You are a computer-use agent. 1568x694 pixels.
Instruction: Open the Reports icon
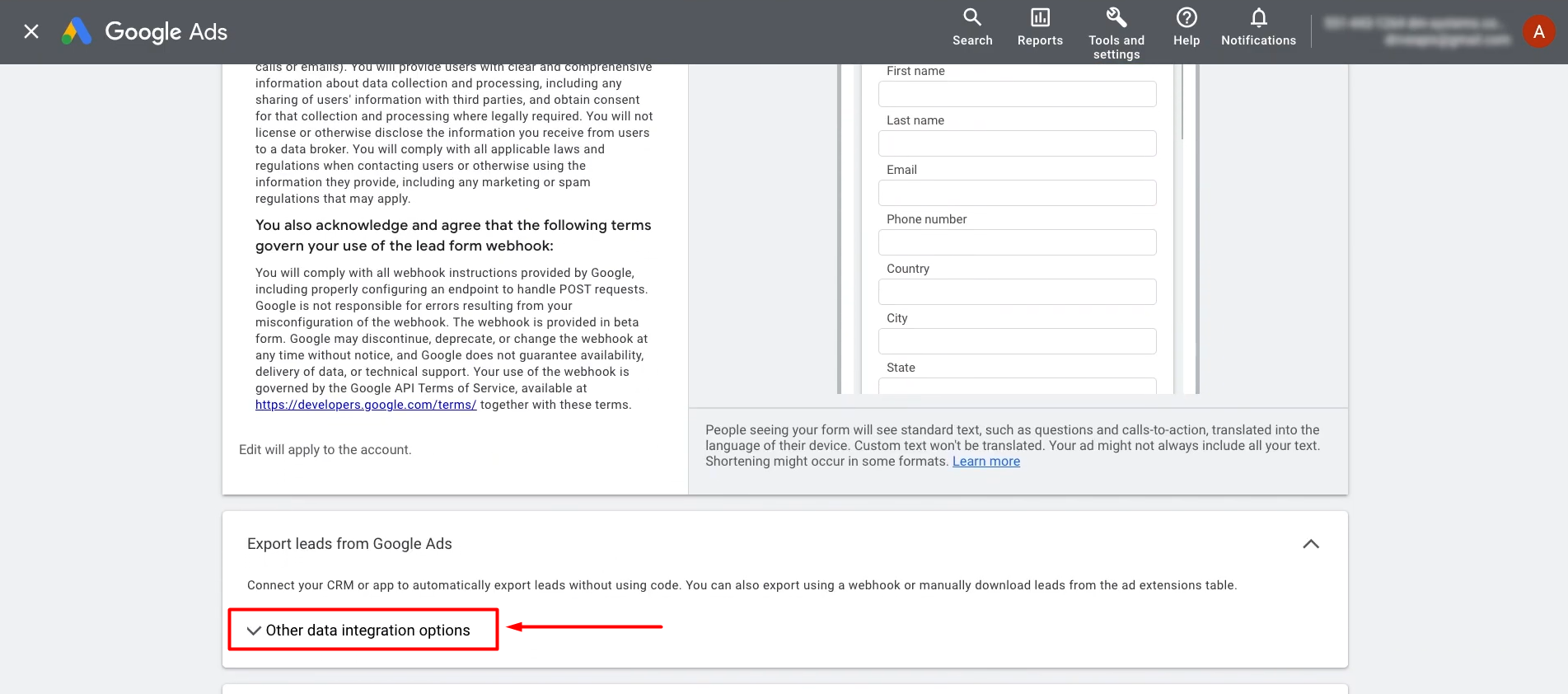click(1040, 18)
